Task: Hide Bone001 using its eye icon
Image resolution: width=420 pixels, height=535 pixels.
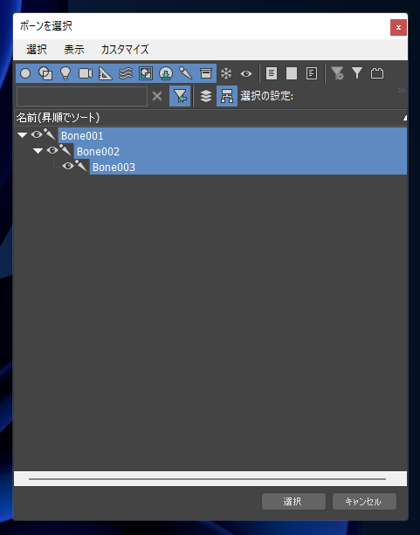Action: coord(37,135)
